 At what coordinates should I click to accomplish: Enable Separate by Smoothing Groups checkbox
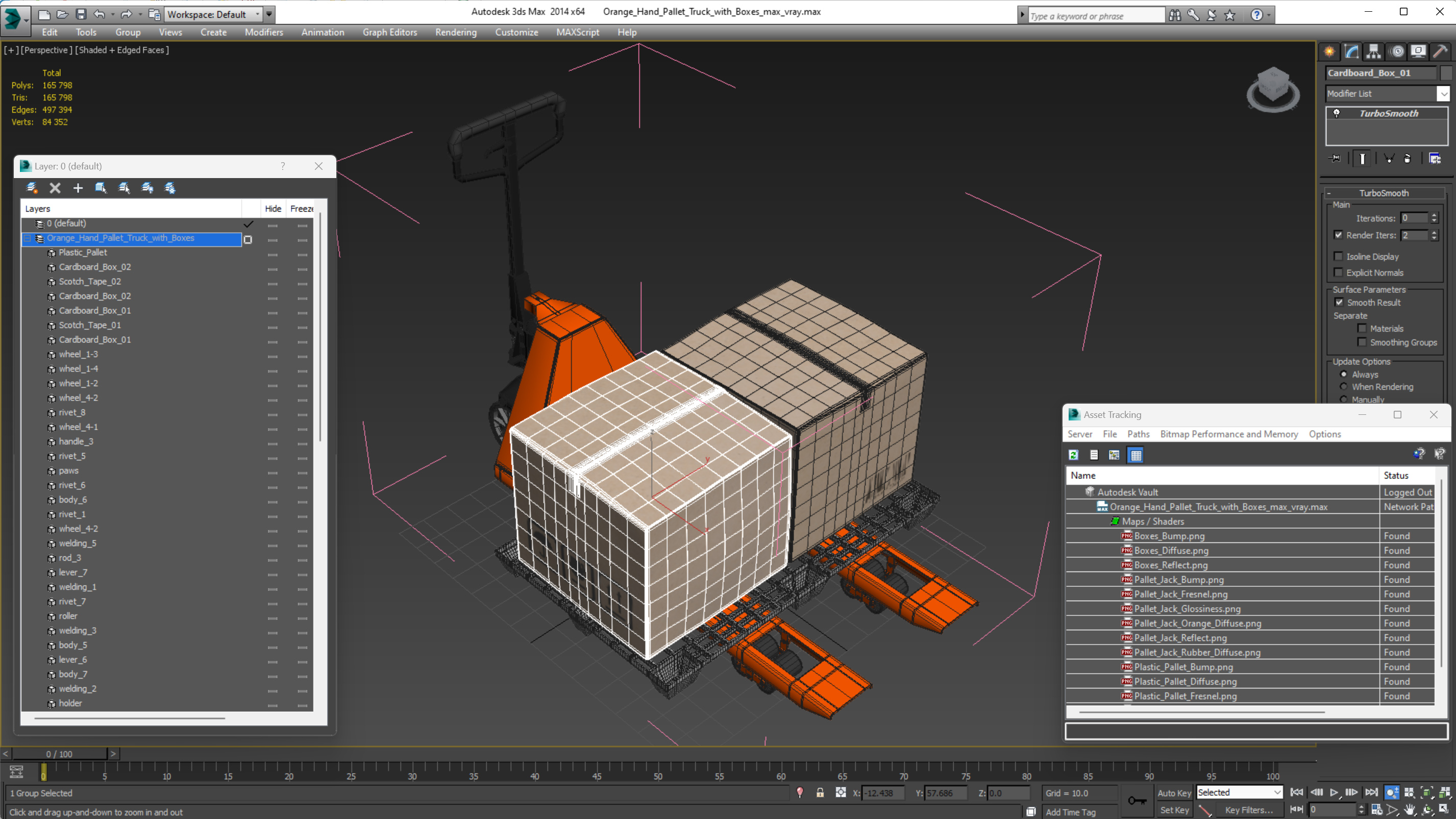[x=1362, y=342]
